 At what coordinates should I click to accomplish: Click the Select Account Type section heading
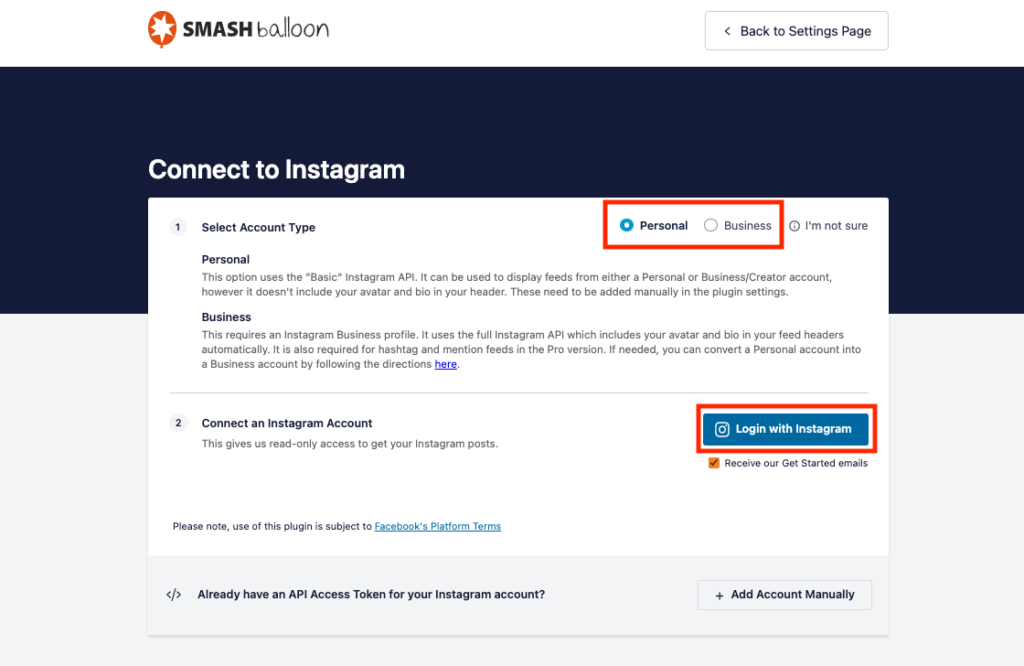258,227
